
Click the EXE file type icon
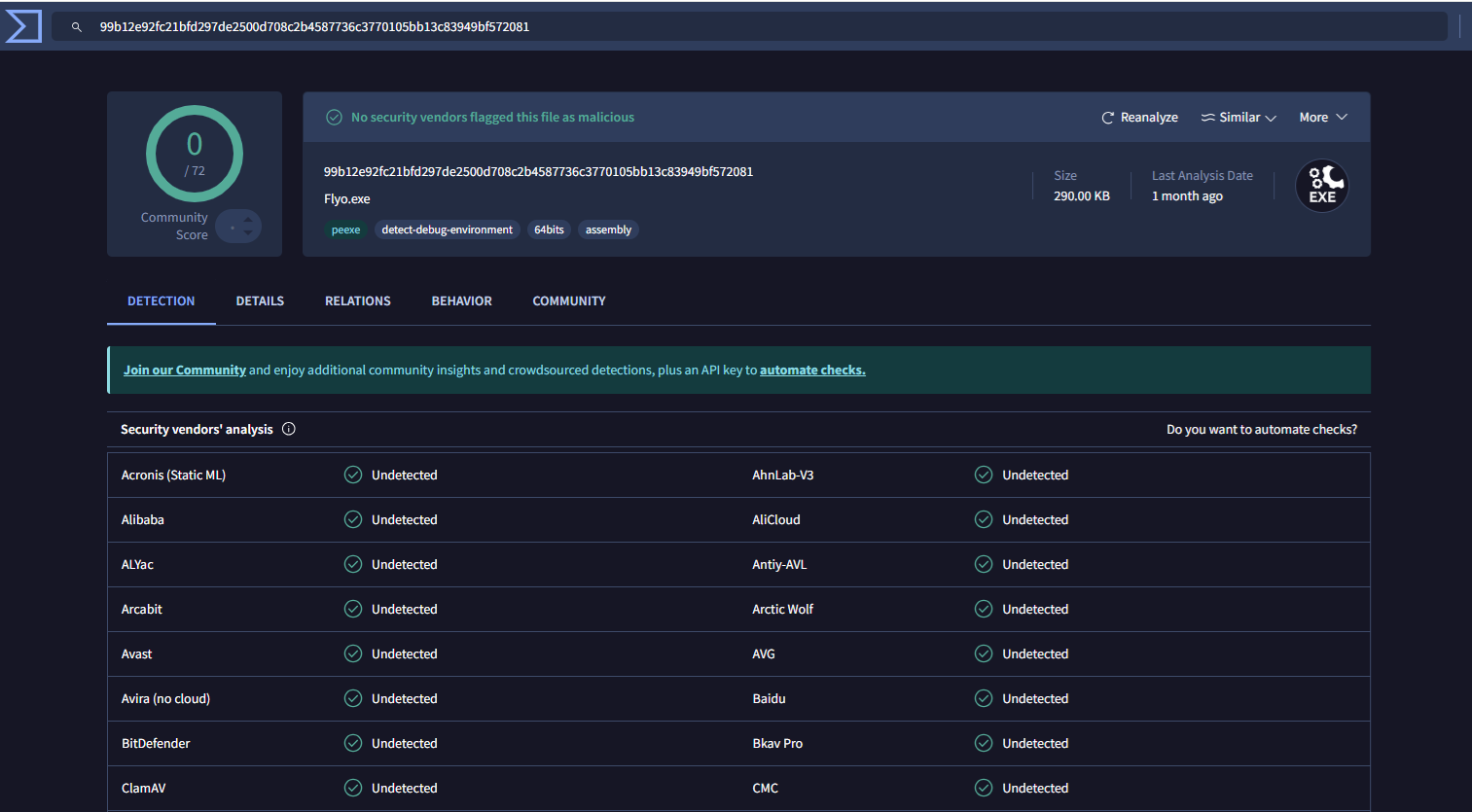(1321, 186)
